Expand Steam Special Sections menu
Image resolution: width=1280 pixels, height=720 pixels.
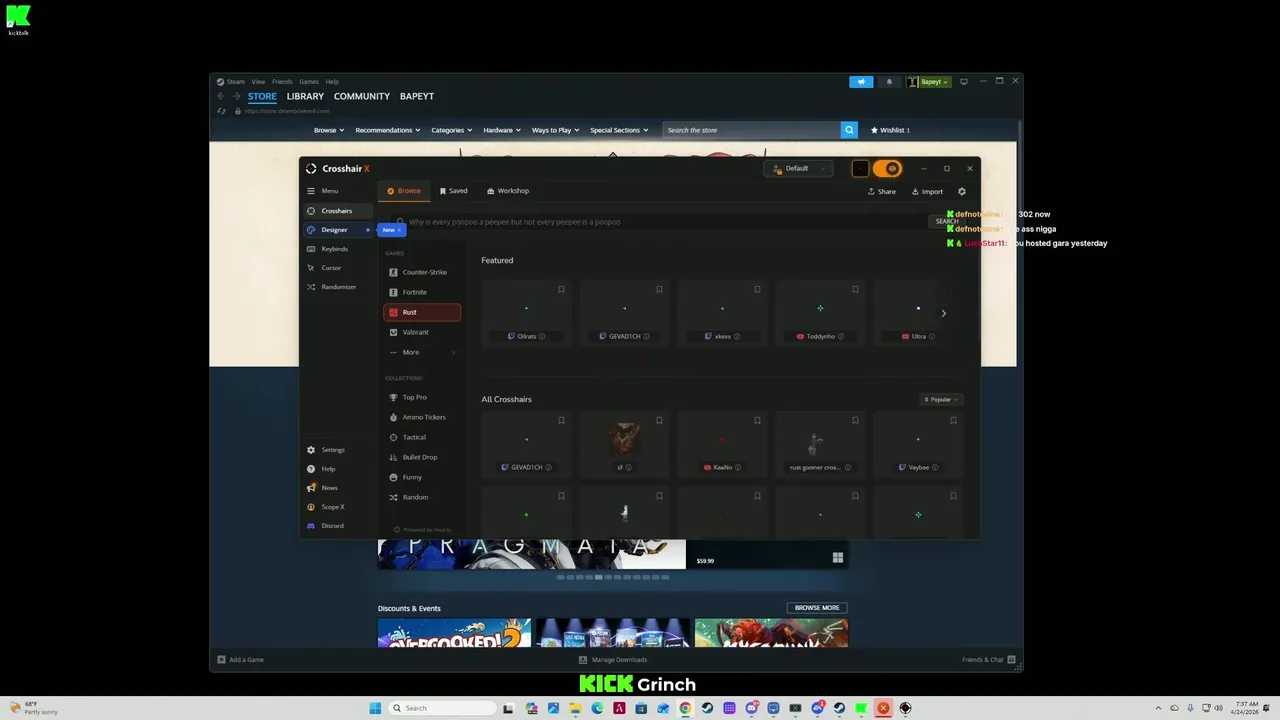619,130
